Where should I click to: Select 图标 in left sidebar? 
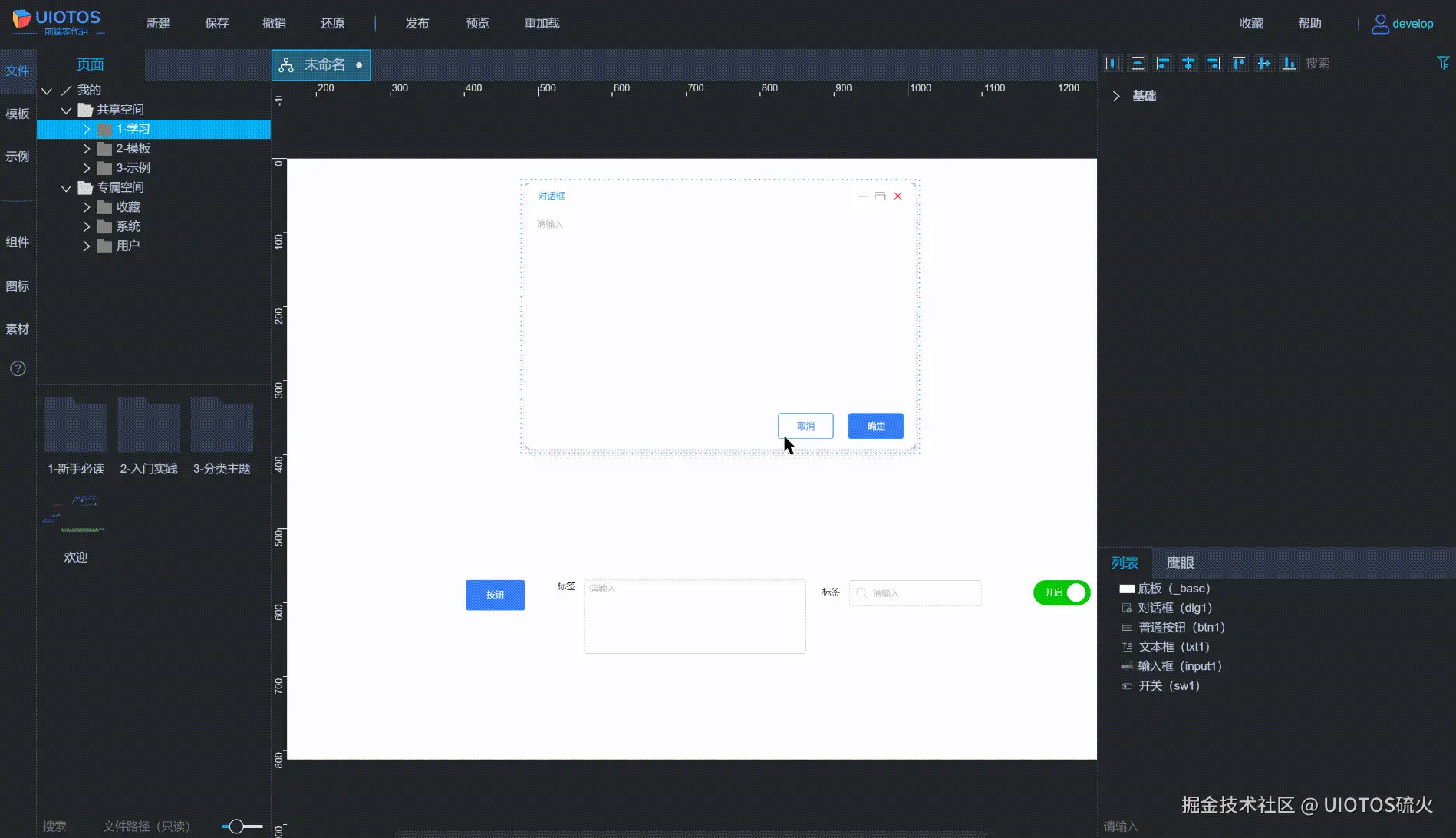coord(18,286)
